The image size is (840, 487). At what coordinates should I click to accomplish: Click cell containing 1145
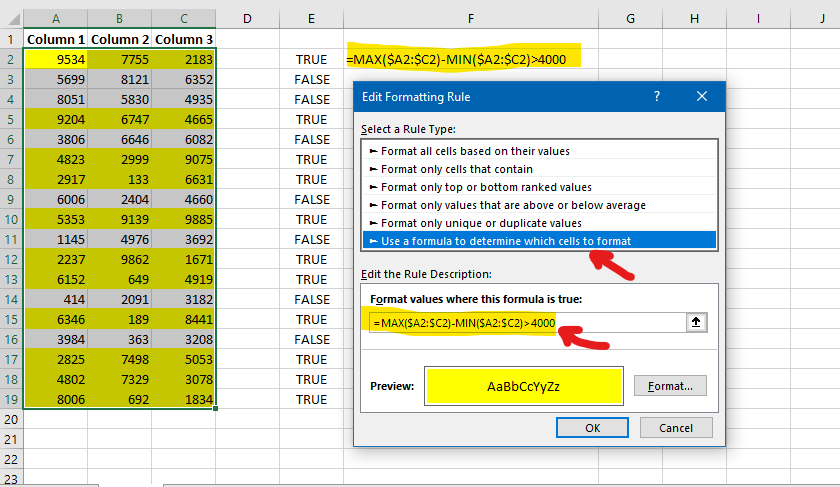56,239
